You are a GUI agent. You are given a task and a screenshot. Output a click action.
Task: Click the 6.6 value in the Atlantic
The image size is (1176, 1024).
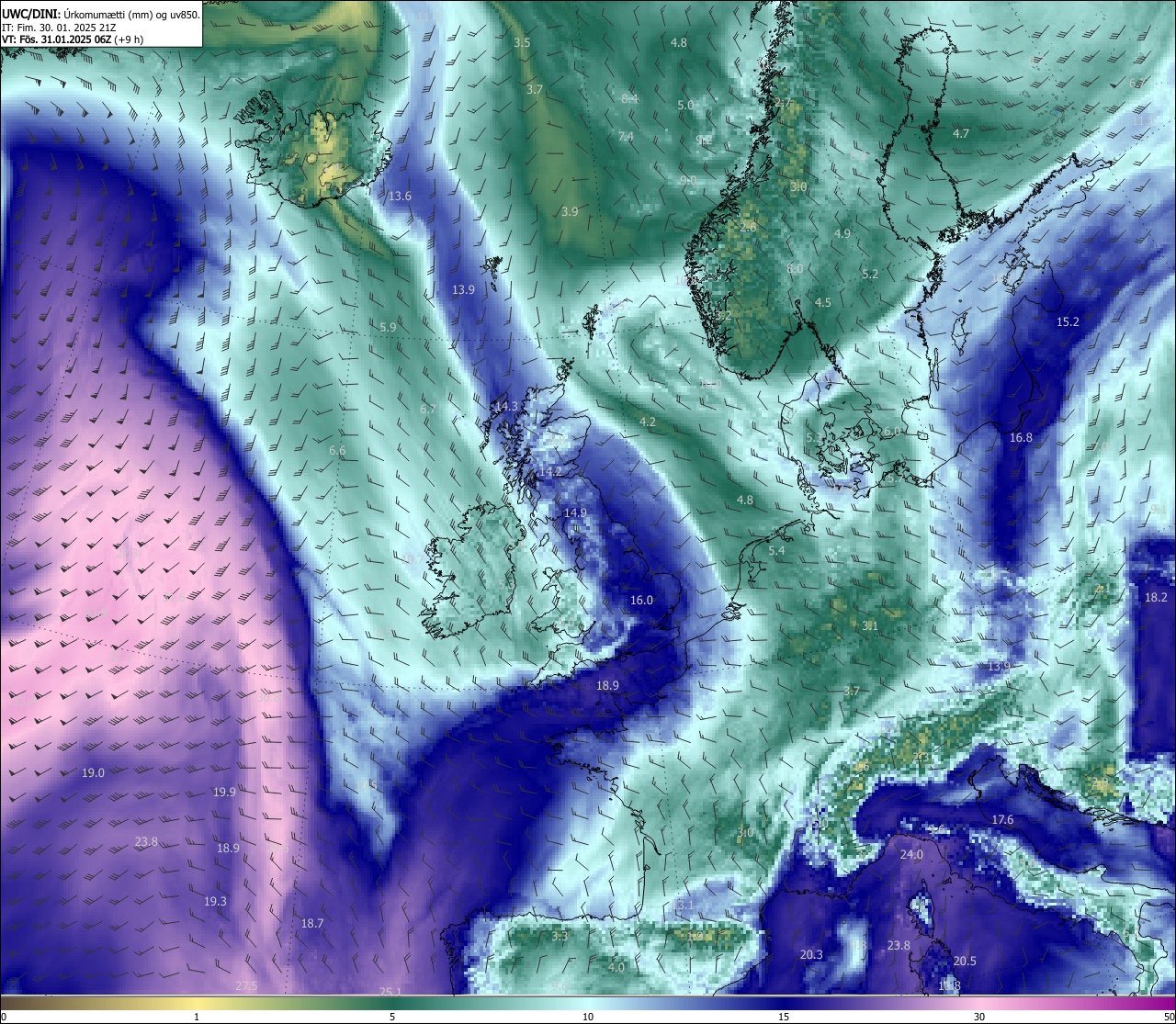(337, 451)
